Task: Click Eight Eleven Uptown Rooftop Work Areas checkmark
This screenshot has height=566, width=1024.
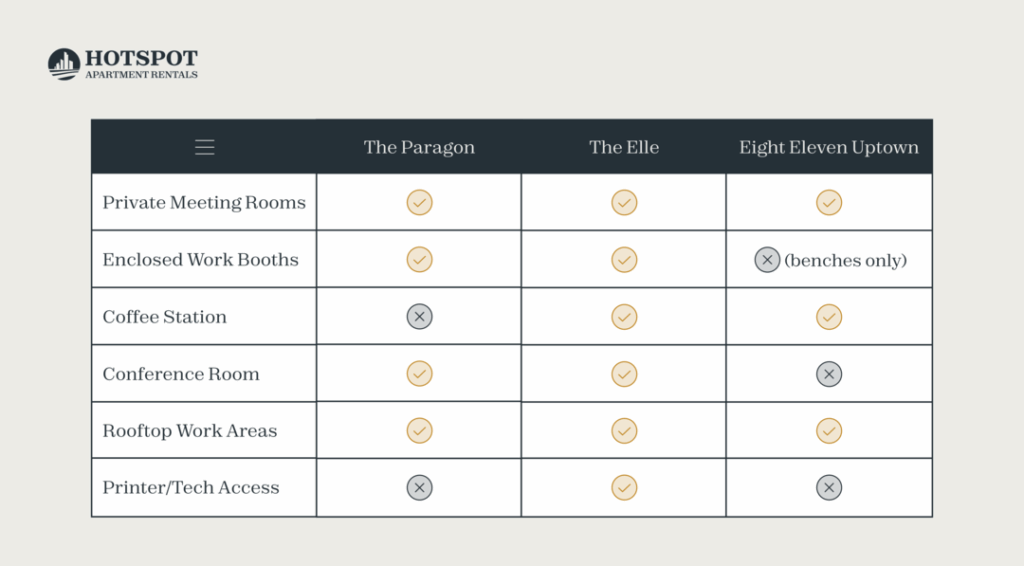Action: [x=829, y=431]
